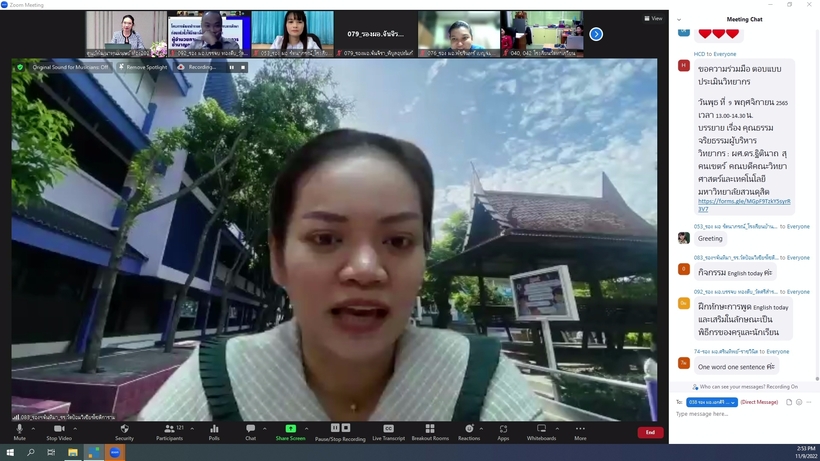The image size is (820, 461).
Task: Mute the microphone
Action: coord(19,432)
